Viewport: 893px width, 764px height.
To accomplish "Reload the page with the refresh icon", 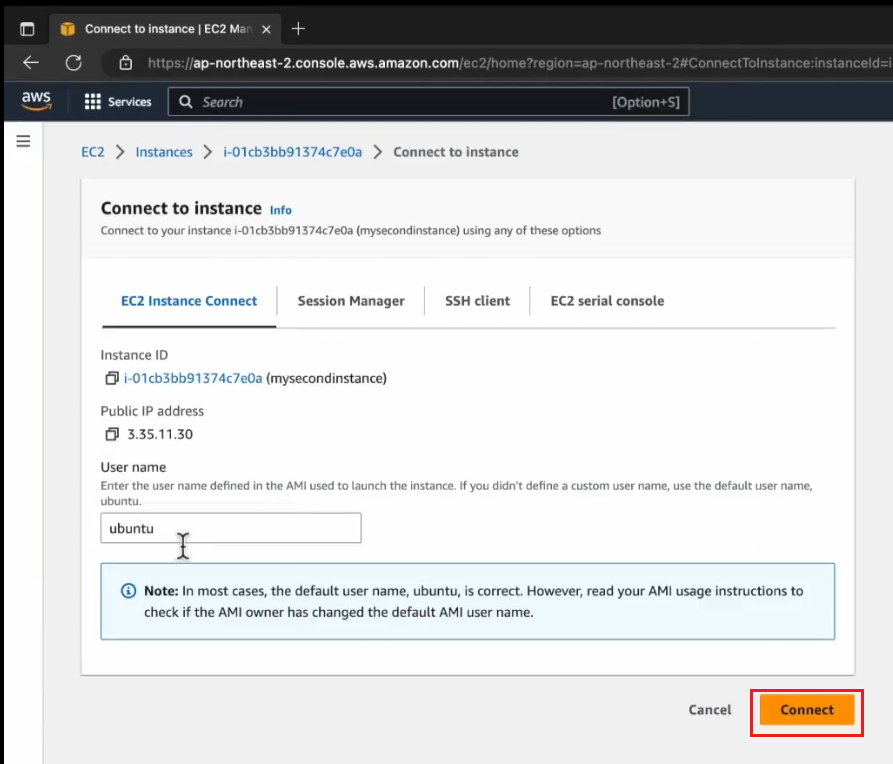I will coord(73,63).
